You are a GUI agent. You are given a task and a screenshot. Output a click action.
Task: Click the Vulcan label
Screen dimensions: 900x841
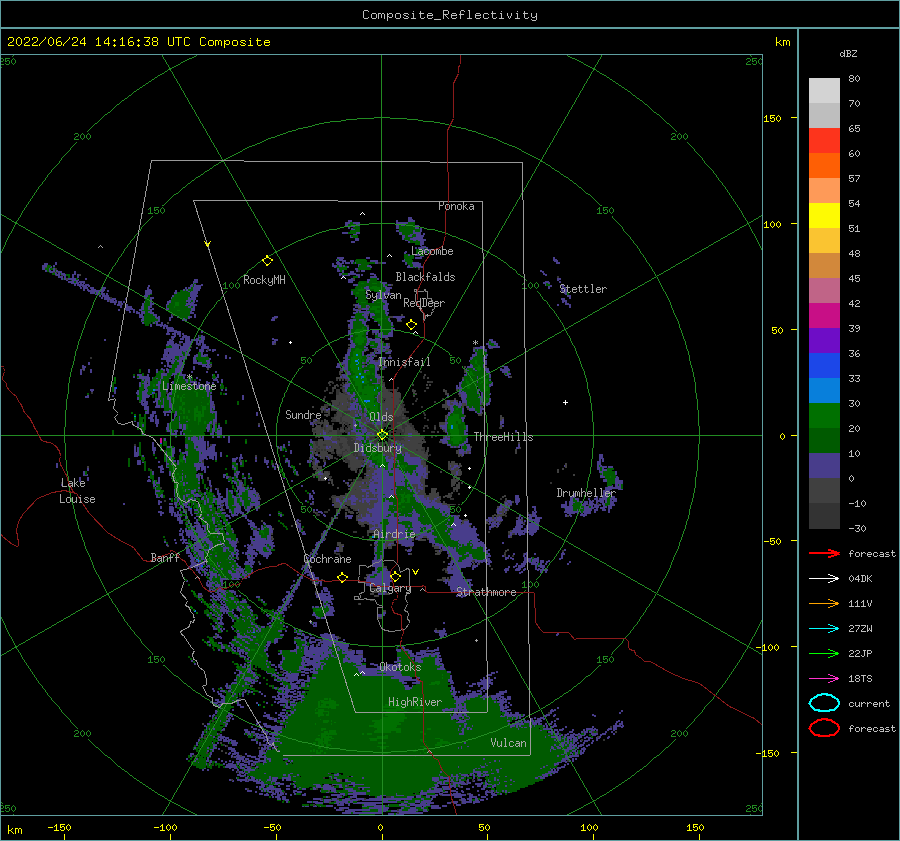pyautogui.click(x=509, y=743)
